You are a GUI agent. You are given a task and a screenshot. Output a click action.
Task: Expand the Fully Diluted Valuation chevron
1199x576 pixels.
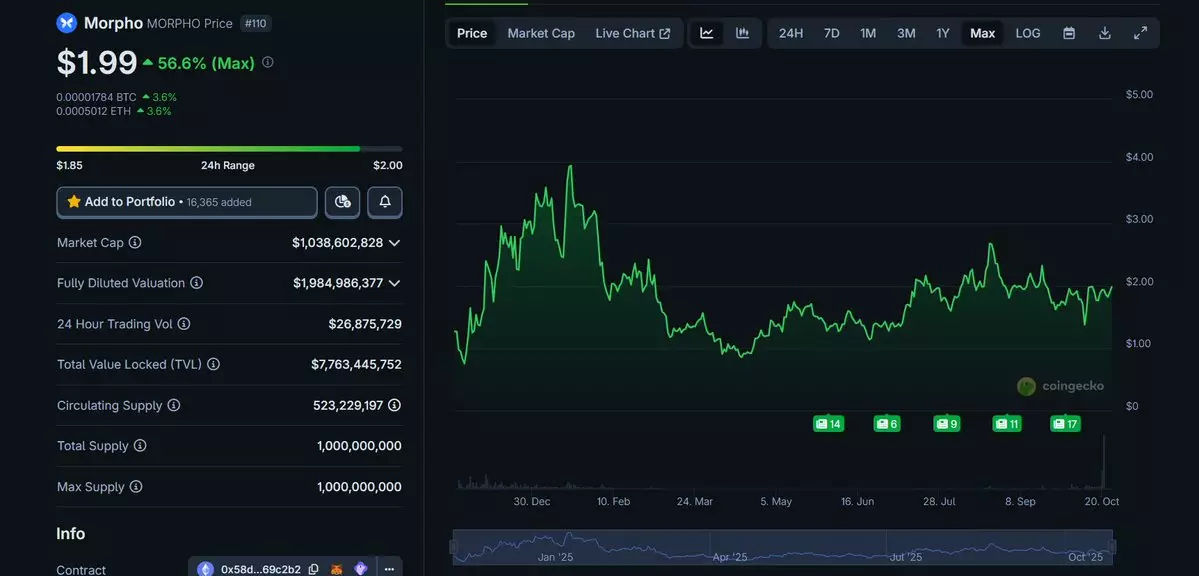394,283
